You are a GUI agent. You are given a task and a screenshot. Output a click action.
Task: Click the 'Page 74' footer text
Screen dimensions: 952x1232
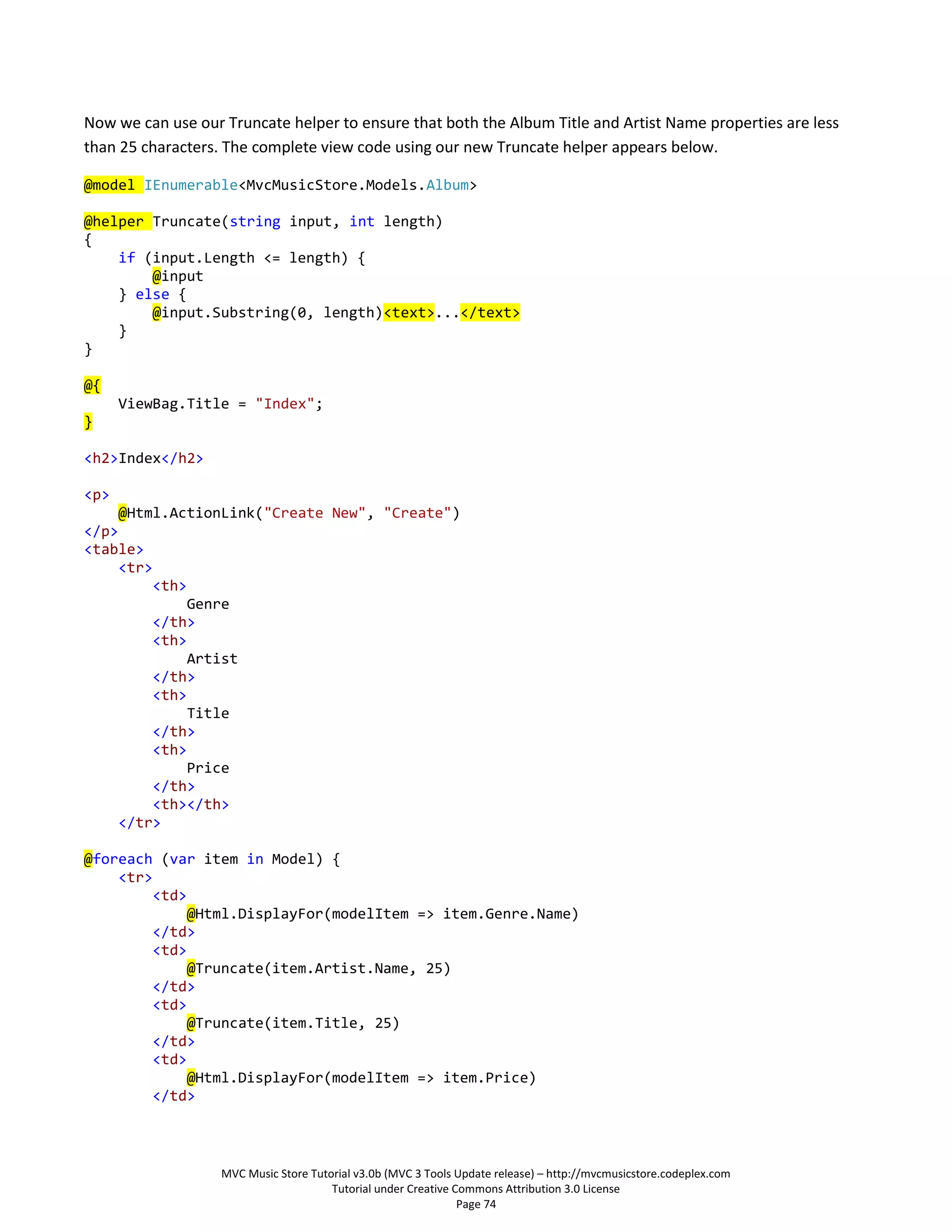tap(476, 1205)
